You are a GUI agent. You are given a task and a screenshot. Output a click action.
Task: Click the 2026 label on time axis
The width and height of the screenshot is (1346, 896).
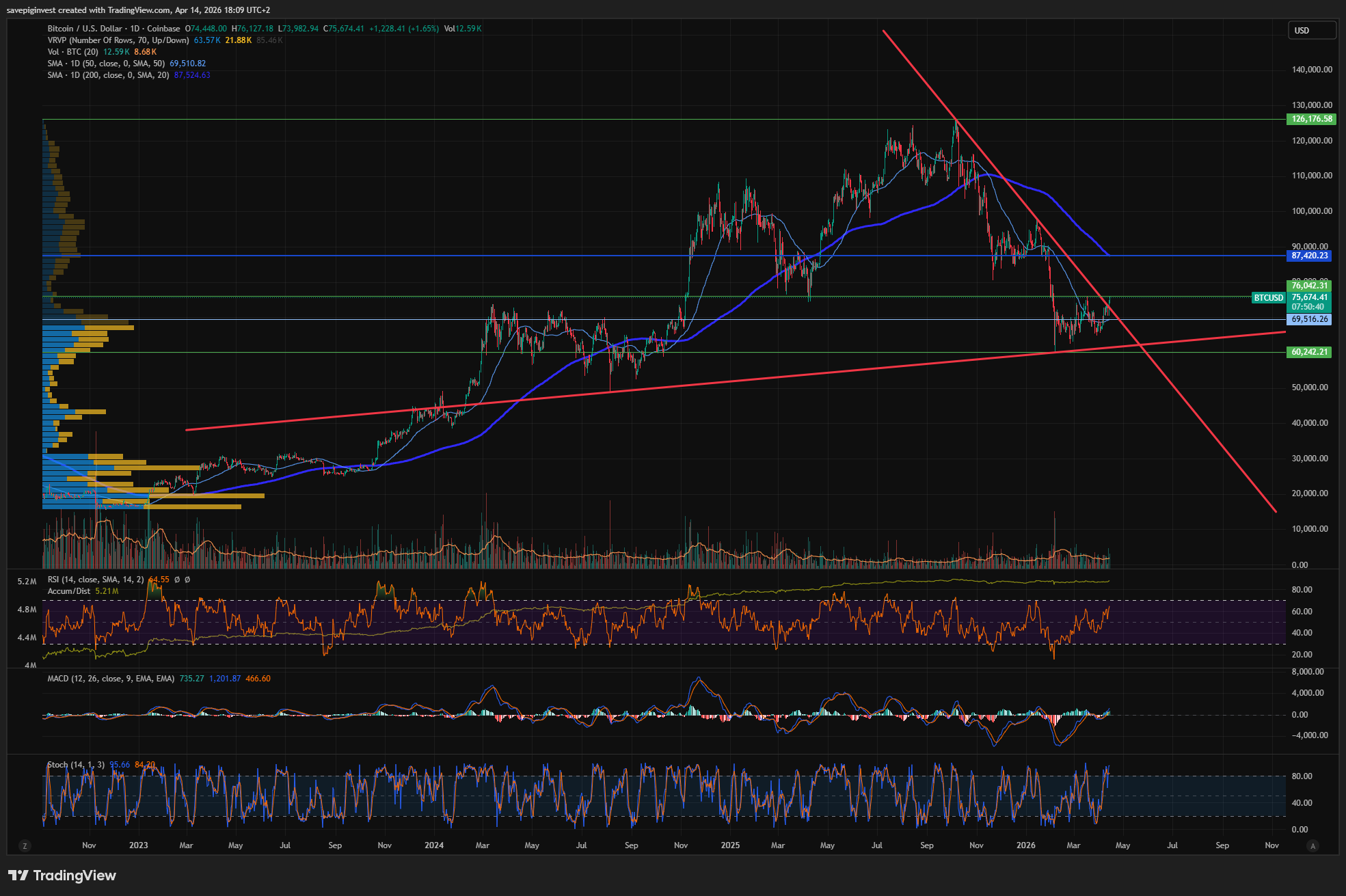pyautogui.click(x=1025, y=845)
